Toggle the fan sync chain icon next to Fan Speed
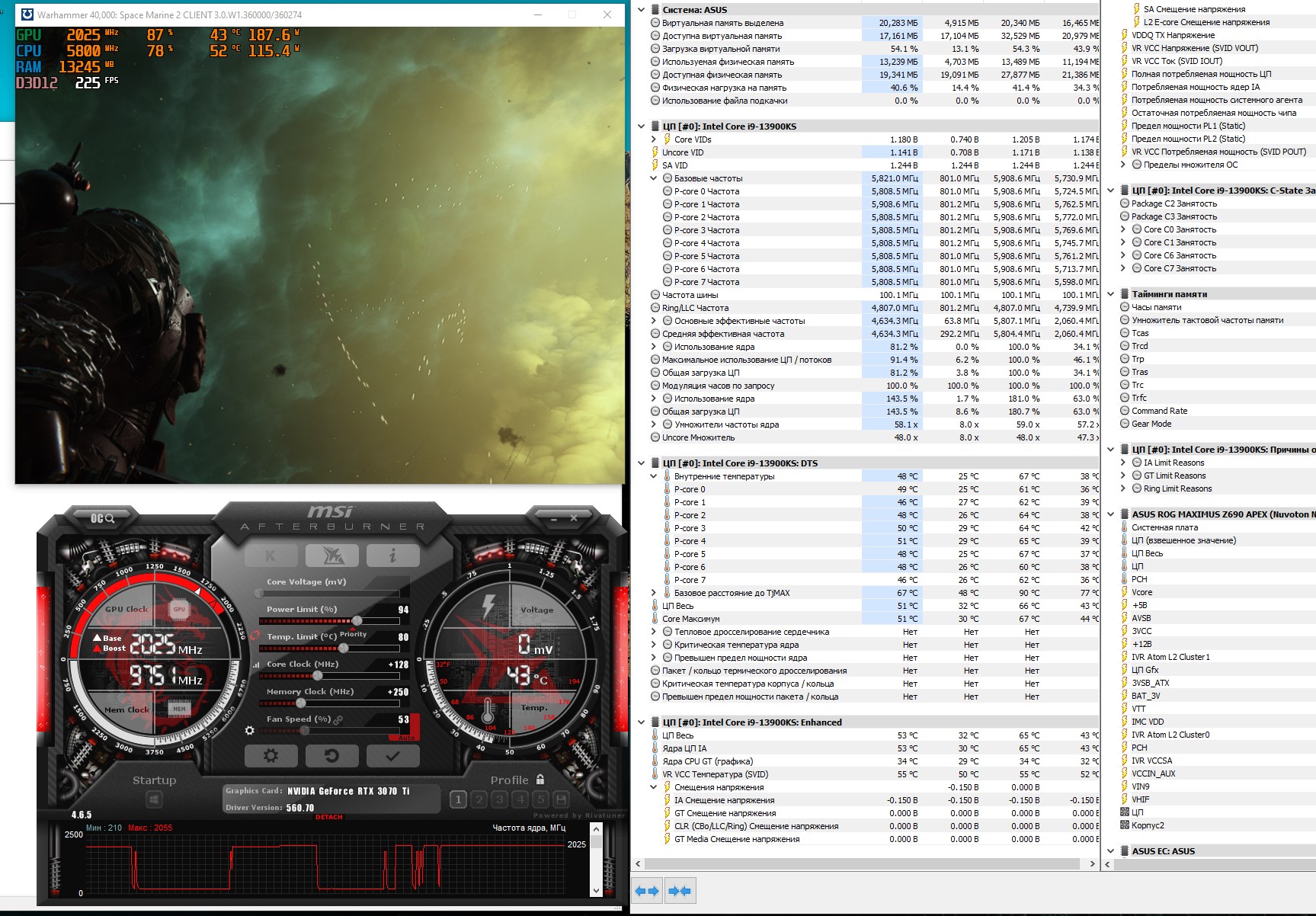 [338, 719]
